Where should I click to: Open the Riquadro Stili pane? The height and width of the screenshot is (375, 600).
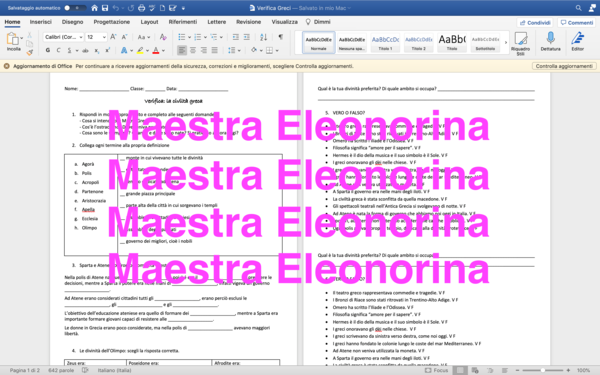click(520, 43)
